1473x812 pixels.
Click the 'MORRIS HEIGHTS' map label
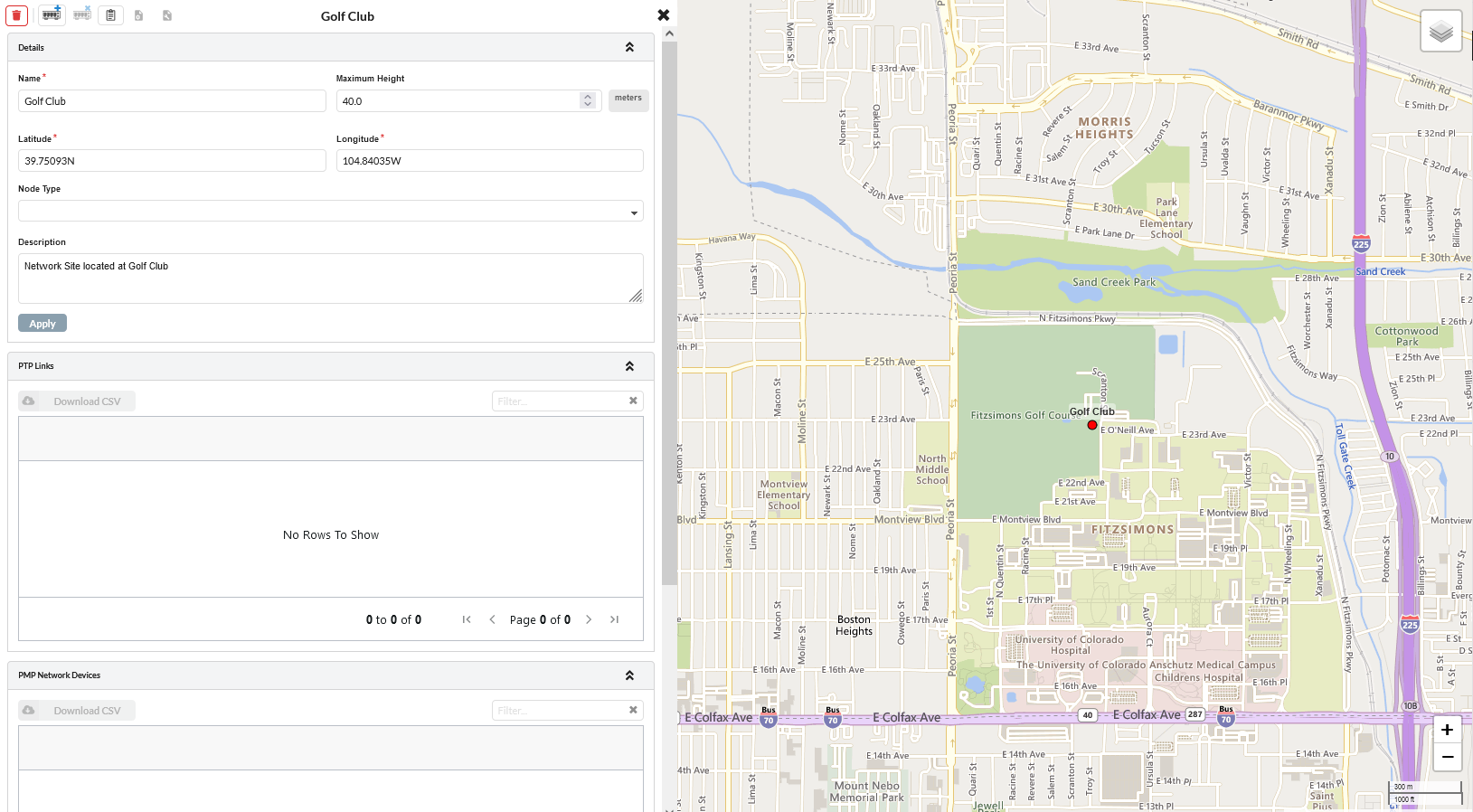[1104, 128]
